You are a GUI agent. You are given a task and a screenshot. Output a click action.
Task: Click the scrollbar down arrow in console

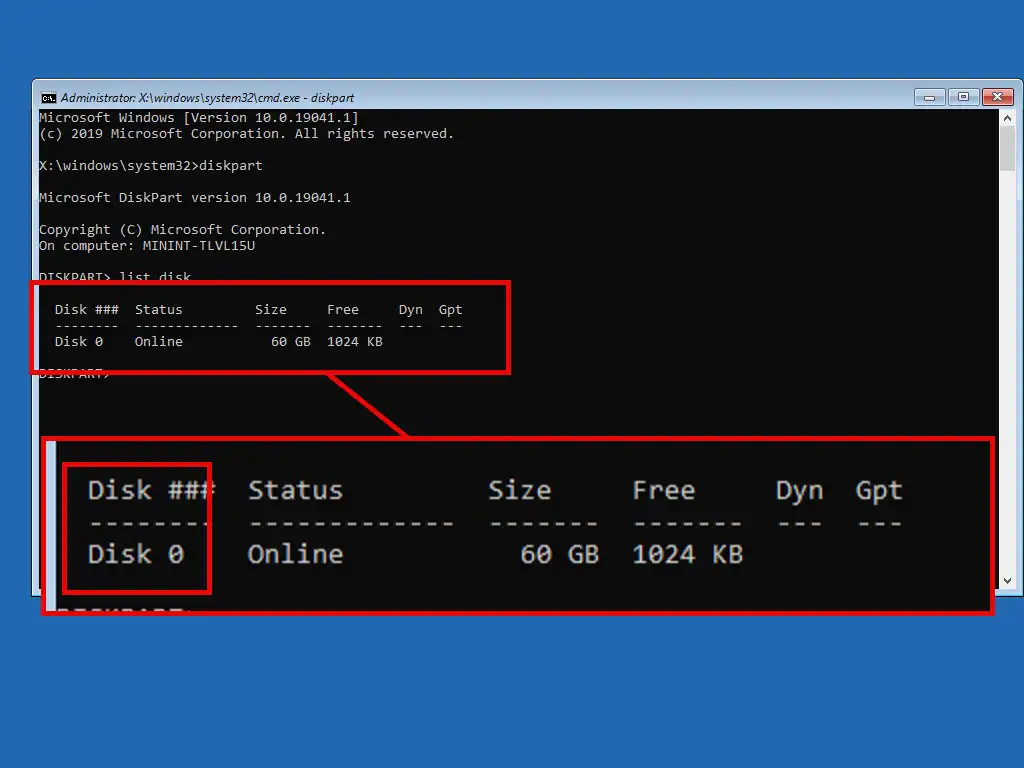point(1007,581)
